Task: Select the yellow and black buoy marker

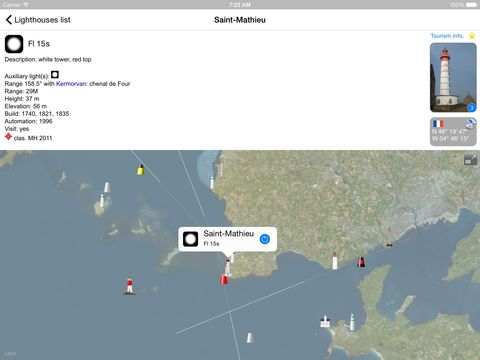Action: click(x=141, y=169)
